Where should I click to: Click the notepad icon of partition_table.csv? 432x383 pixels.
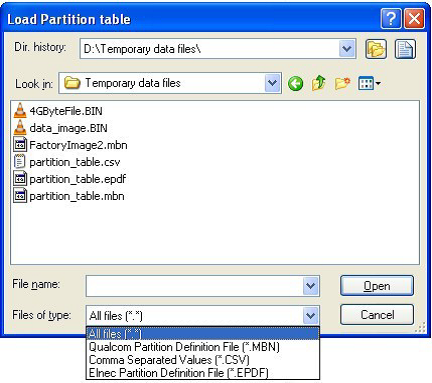click(x=20, y=162)
